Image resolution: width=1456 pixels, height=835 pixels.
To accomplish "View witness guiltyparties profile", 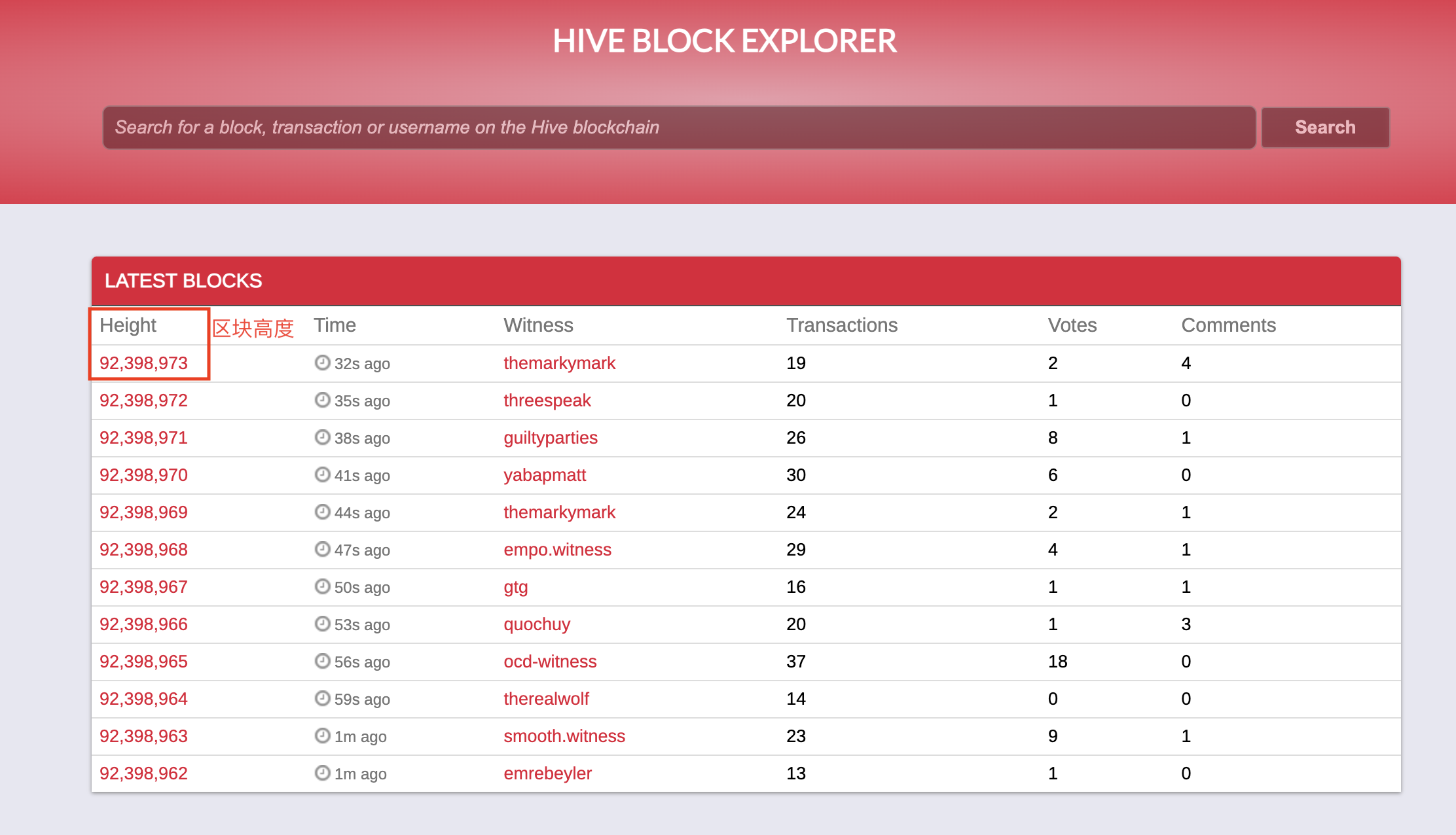I will [x=550, y=438].
